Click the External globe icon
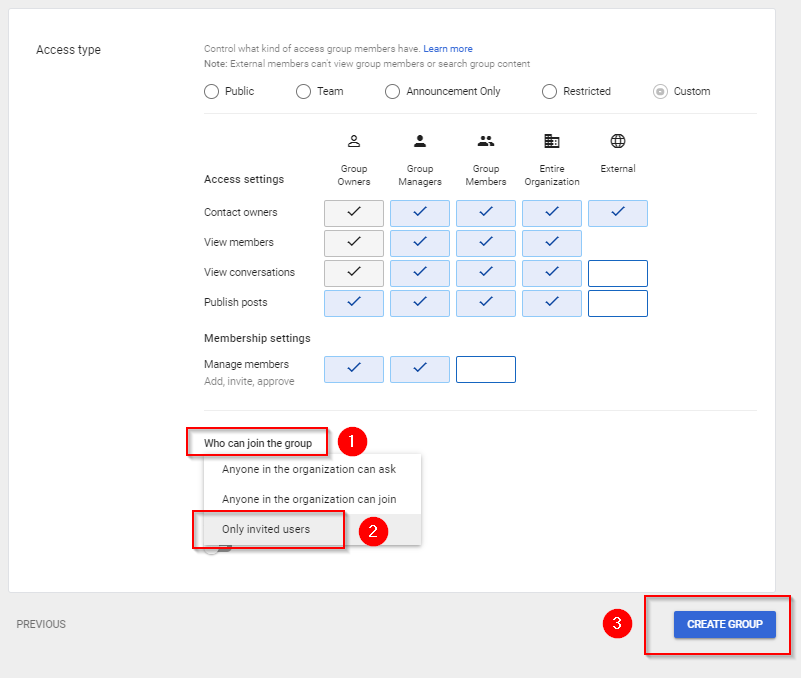 click(x=618, y=141)
